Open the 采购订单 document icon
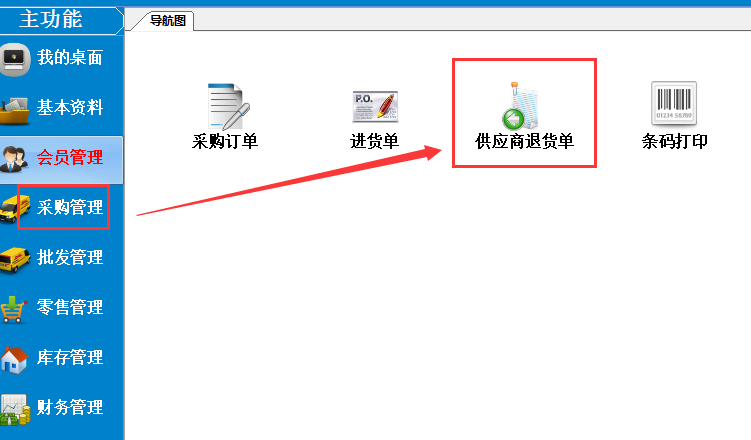 click(228, 106)
